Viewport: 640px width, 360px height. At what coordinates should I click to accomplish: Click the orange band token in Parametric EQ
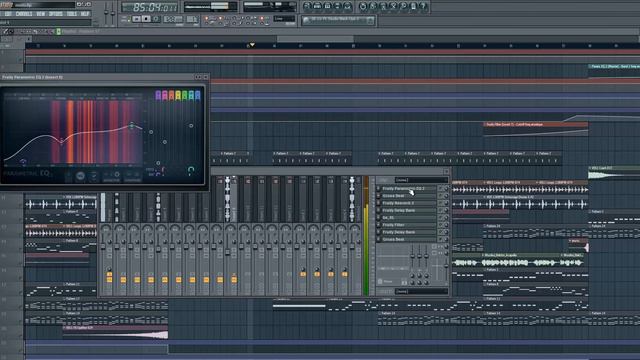point(171,96)
